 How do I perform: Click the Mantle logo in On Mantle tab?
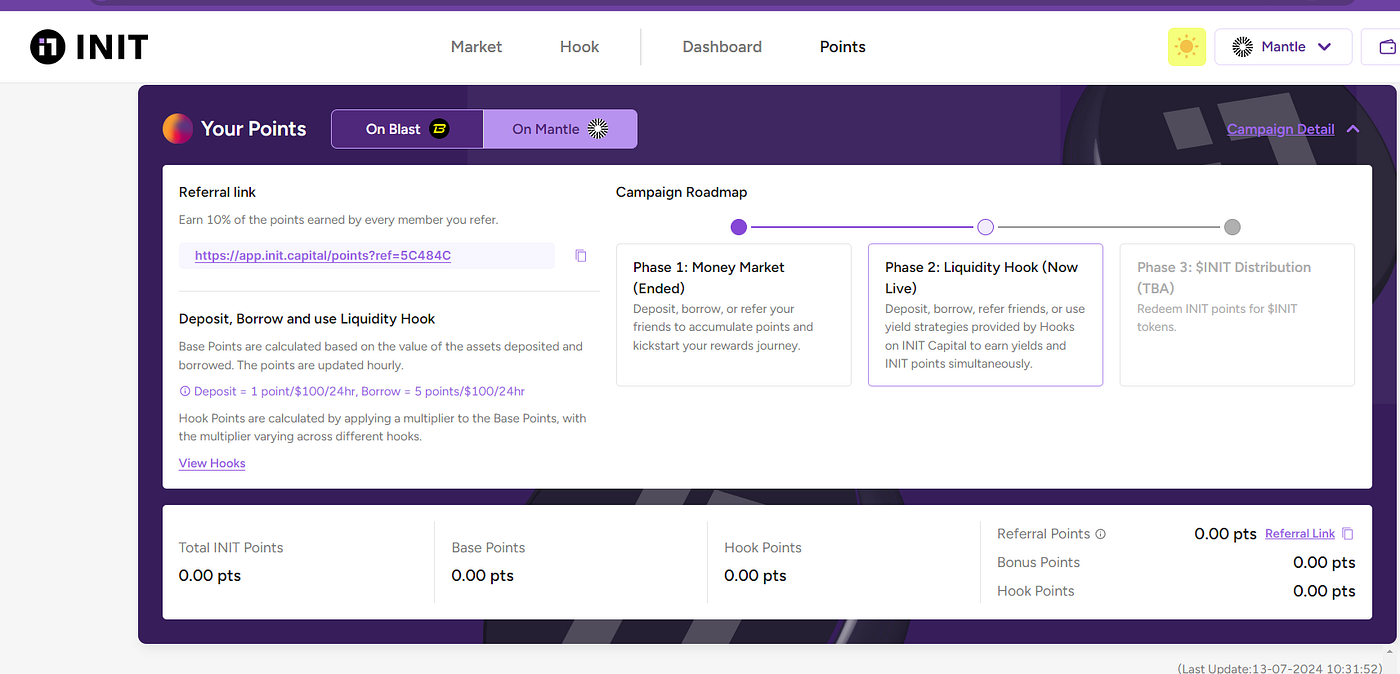coord(598,128)
